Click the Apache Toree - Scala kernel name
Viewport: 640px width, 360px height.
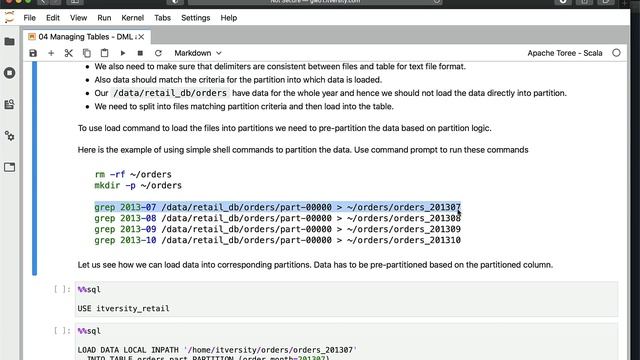click(564, 53)
